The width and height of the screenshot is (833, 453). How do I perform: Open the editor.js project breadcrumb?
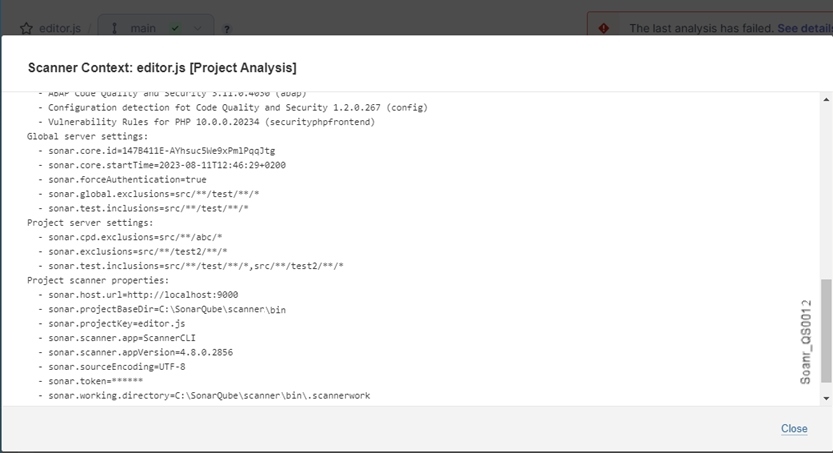tap(61, 29)
